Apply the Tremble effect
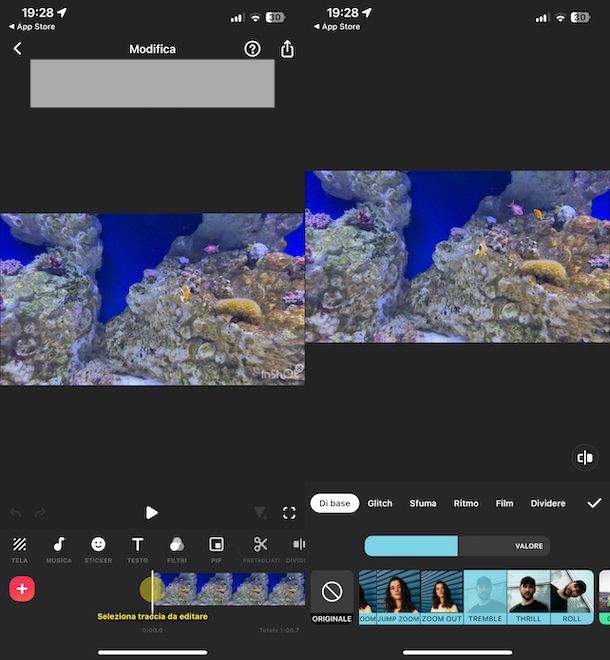 click(x=485, y=597)
